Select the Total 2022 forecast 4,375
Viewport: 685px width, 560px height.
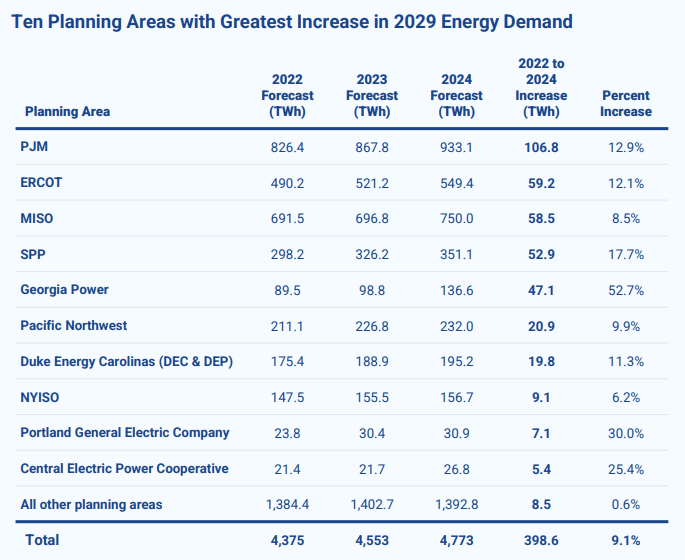[287, 541]
